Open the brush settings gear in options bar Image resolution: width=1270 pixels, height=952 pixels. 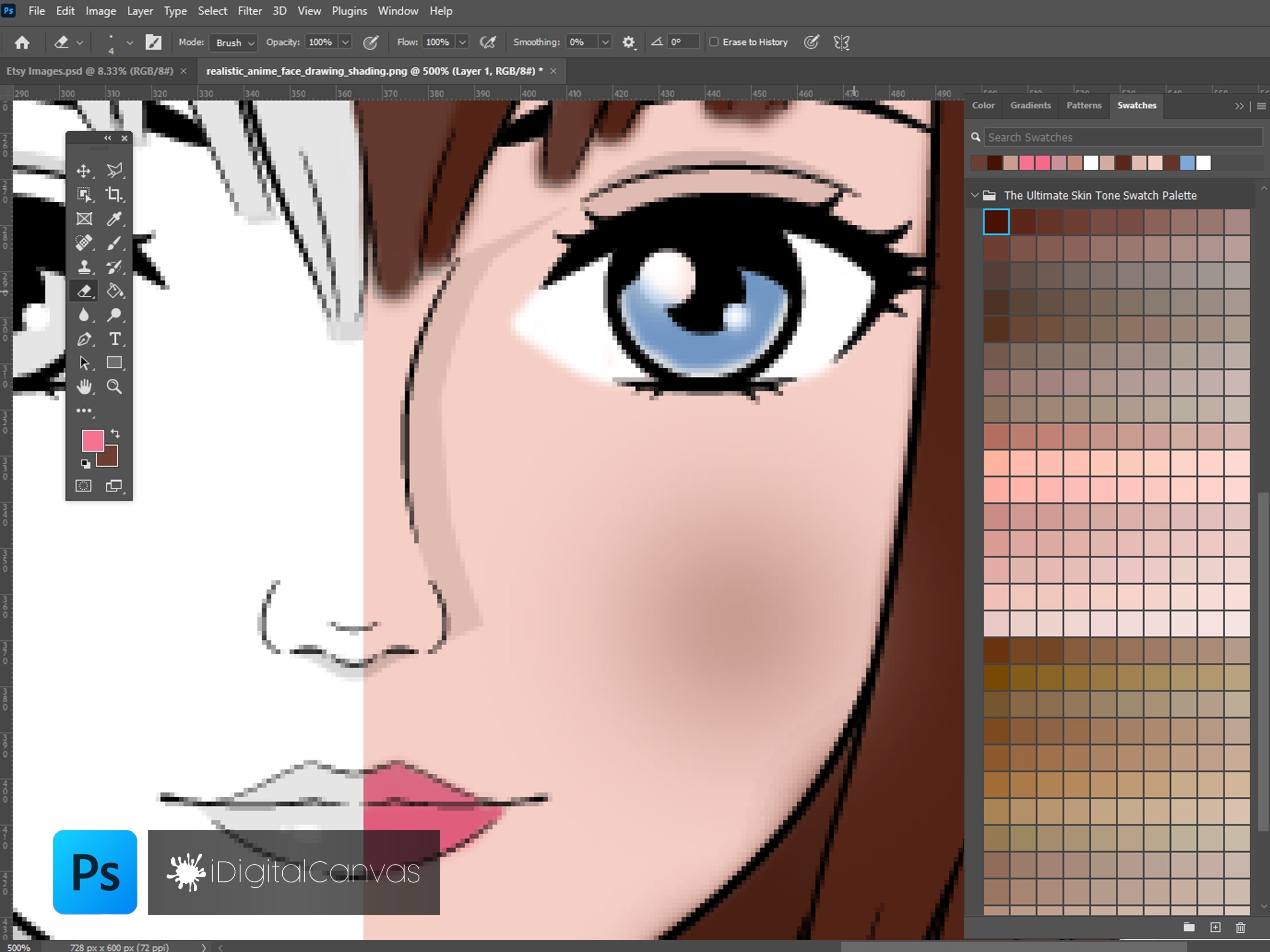[x=629, y=42]
